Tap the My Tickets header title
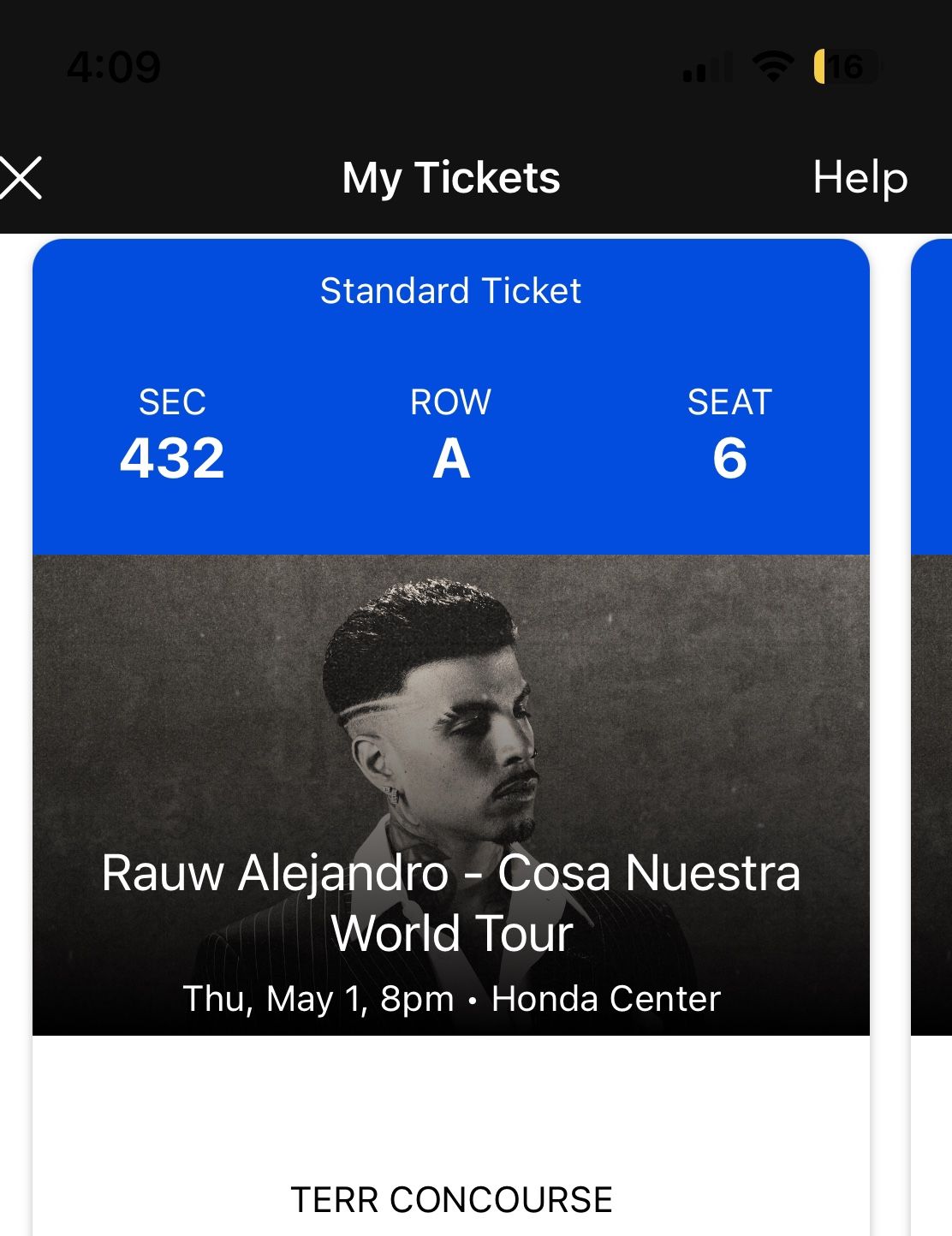The width and height of the screenshot is (952, 1236). [451, 178]
